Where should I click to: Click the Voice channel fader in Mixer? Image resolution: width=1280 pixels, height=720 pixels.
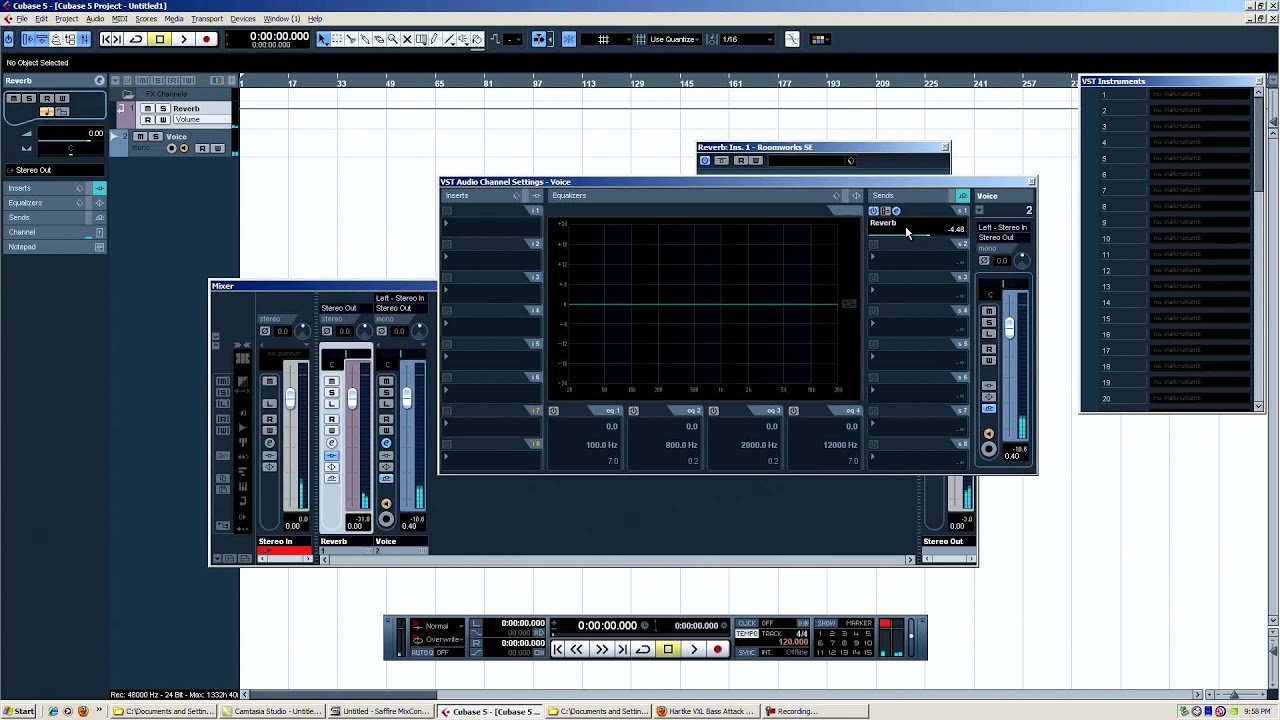click(x=406, y=397)
